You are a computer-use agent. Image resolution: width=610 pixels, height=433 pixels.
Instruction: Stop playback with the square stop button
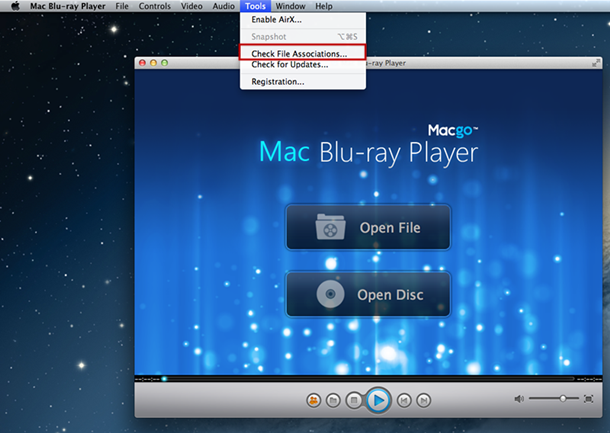(x=354, y=400)
